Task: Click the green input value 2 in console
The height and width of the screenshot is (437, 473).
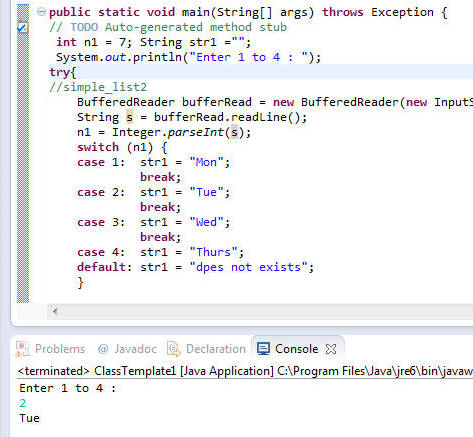Action: (23, 403)
